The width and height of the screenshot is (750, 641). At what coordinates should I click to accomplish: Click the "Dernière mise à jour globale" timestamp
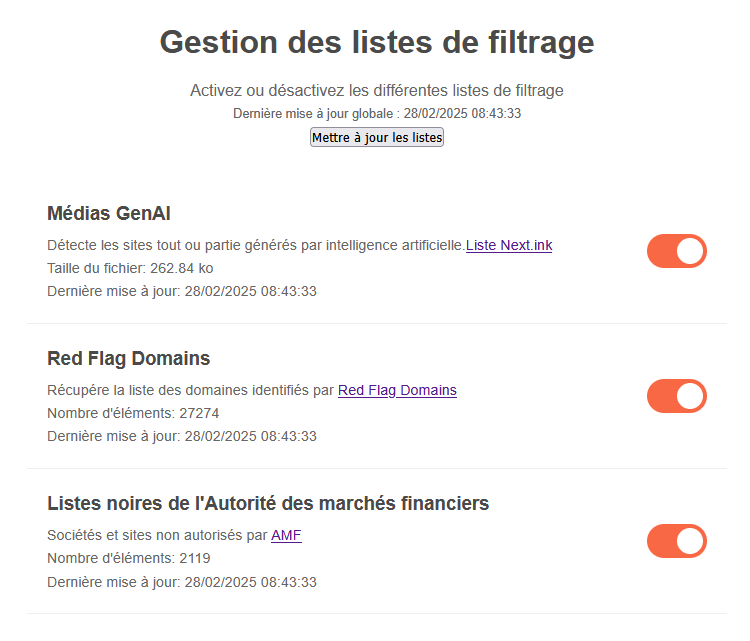coord(376,113)
